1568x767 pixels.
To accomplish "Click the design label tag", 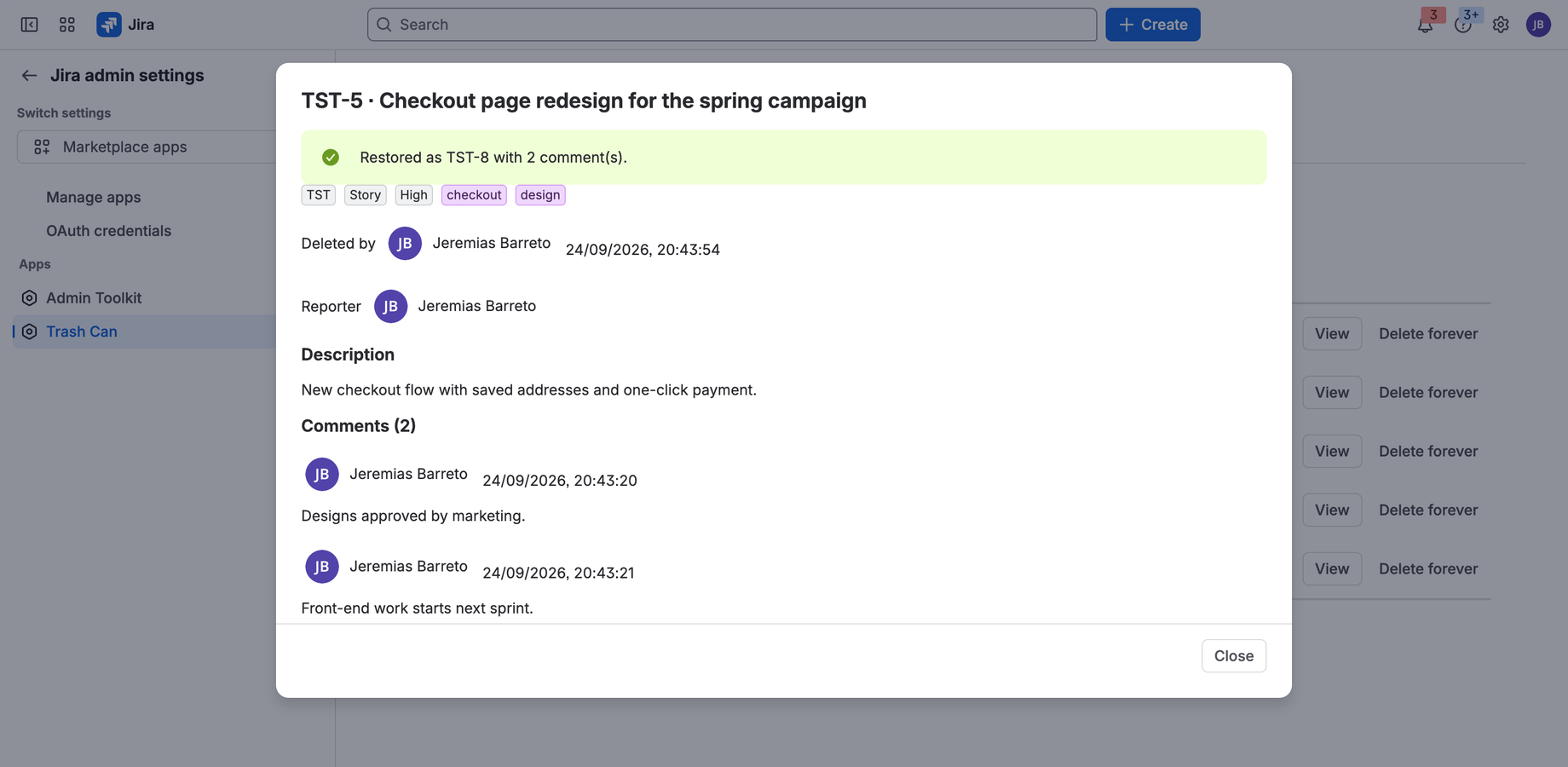I will pos(540,195).
